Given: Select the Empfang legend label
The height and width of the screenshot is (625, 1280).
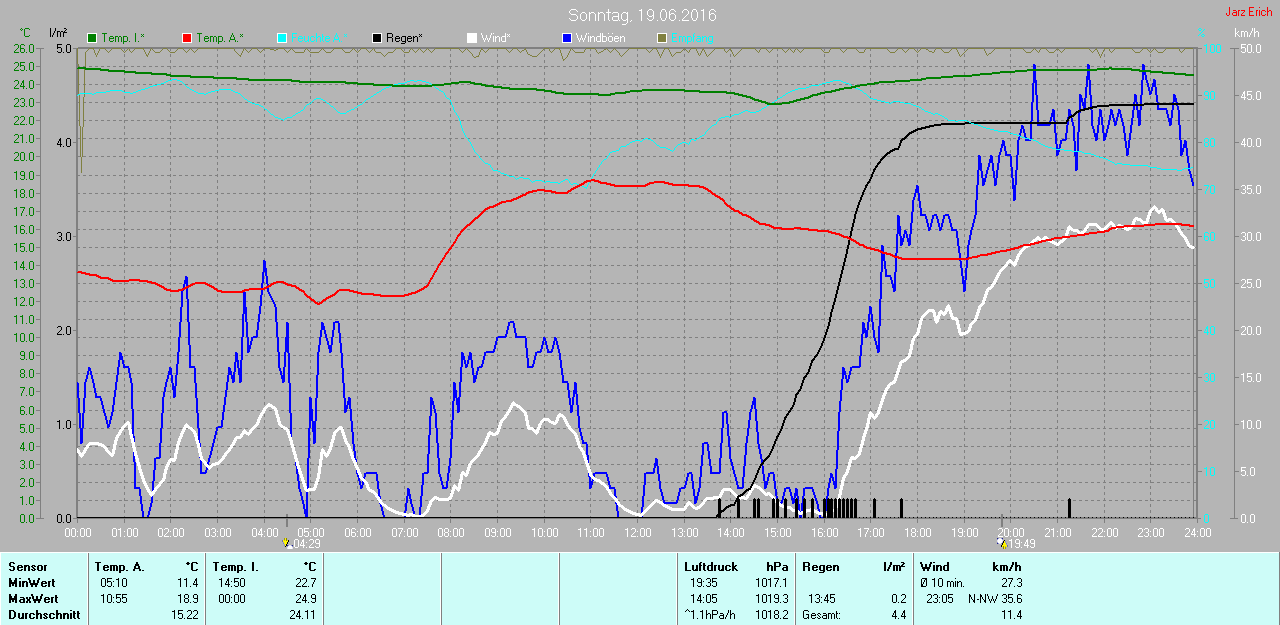Looking at the screenshot, I should click(x=692, y=38).
